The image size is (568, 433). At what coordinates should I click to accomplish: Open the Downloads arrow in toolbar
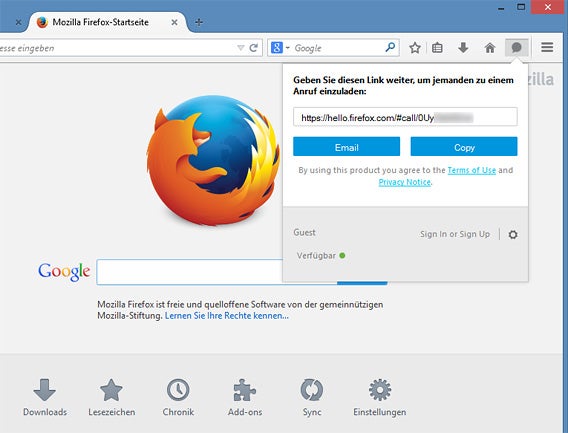(463, 47)
